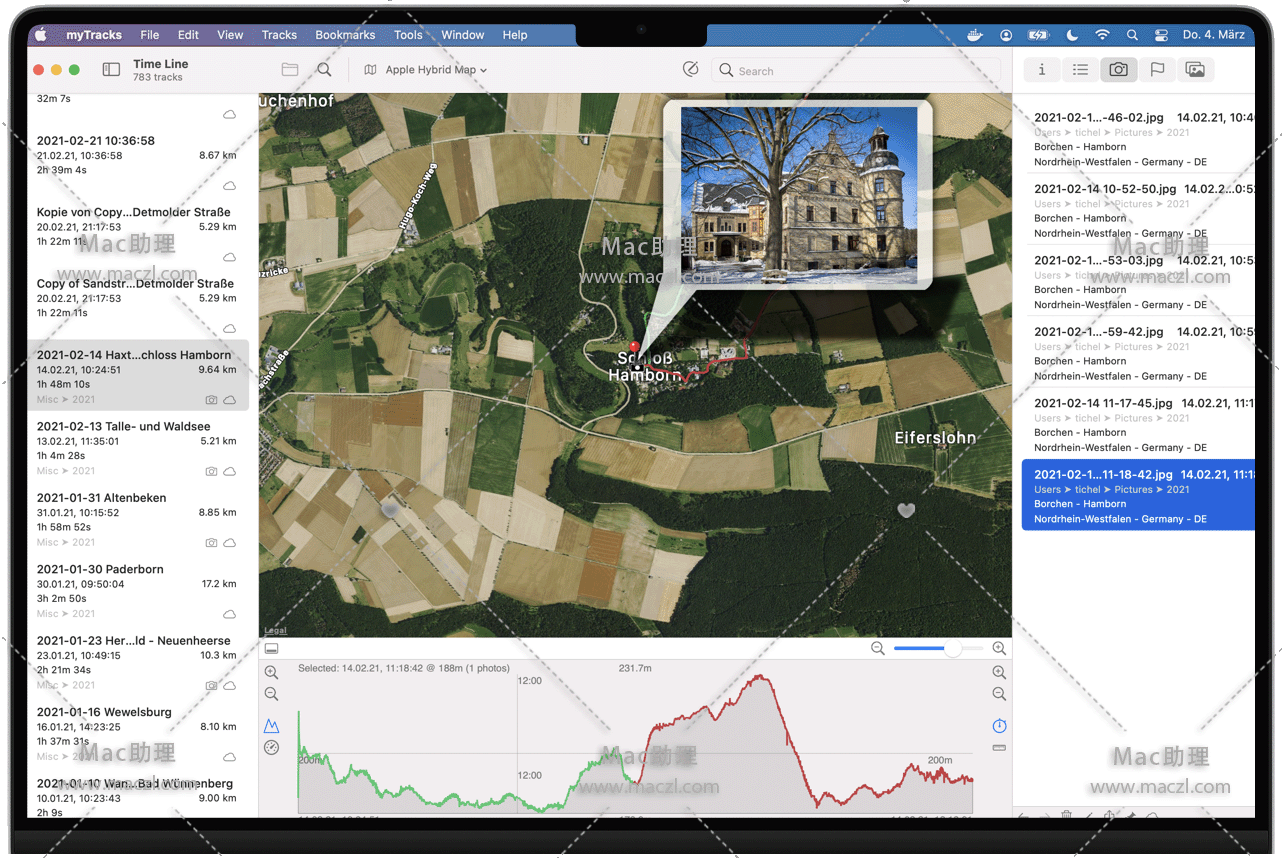Click the track list magnifier icon
This screenshot has height=858, width=1282.
pos(324,70)
